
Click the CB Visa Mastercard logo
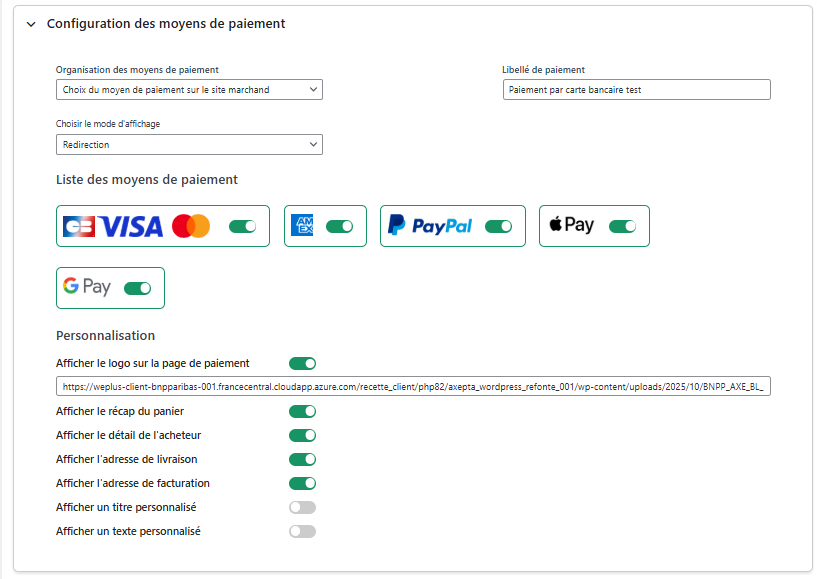[136, 226]
